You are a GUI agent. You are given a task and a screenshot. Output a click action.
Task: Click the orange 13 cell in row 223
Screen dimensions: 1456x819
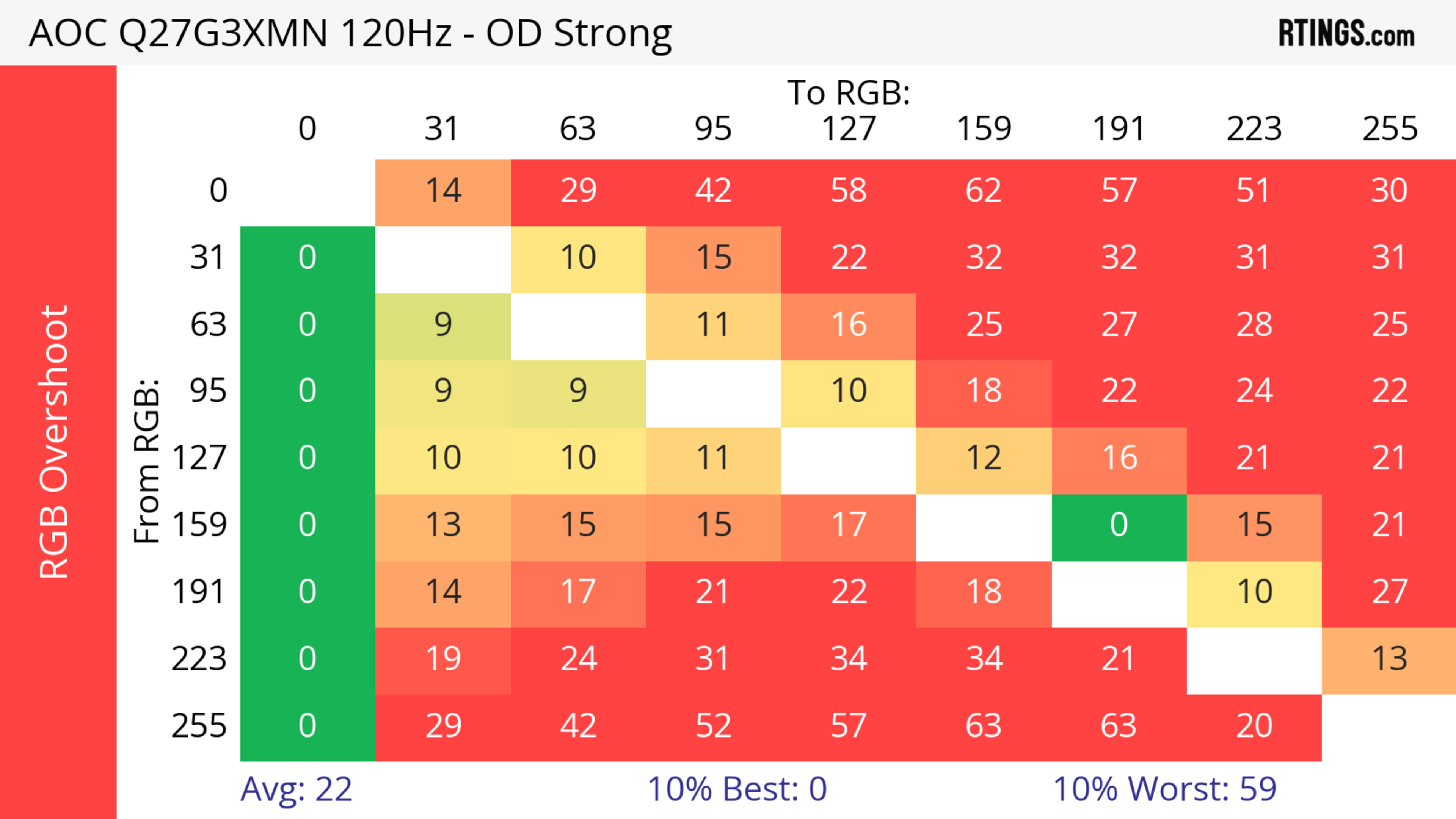point(1389,659)
